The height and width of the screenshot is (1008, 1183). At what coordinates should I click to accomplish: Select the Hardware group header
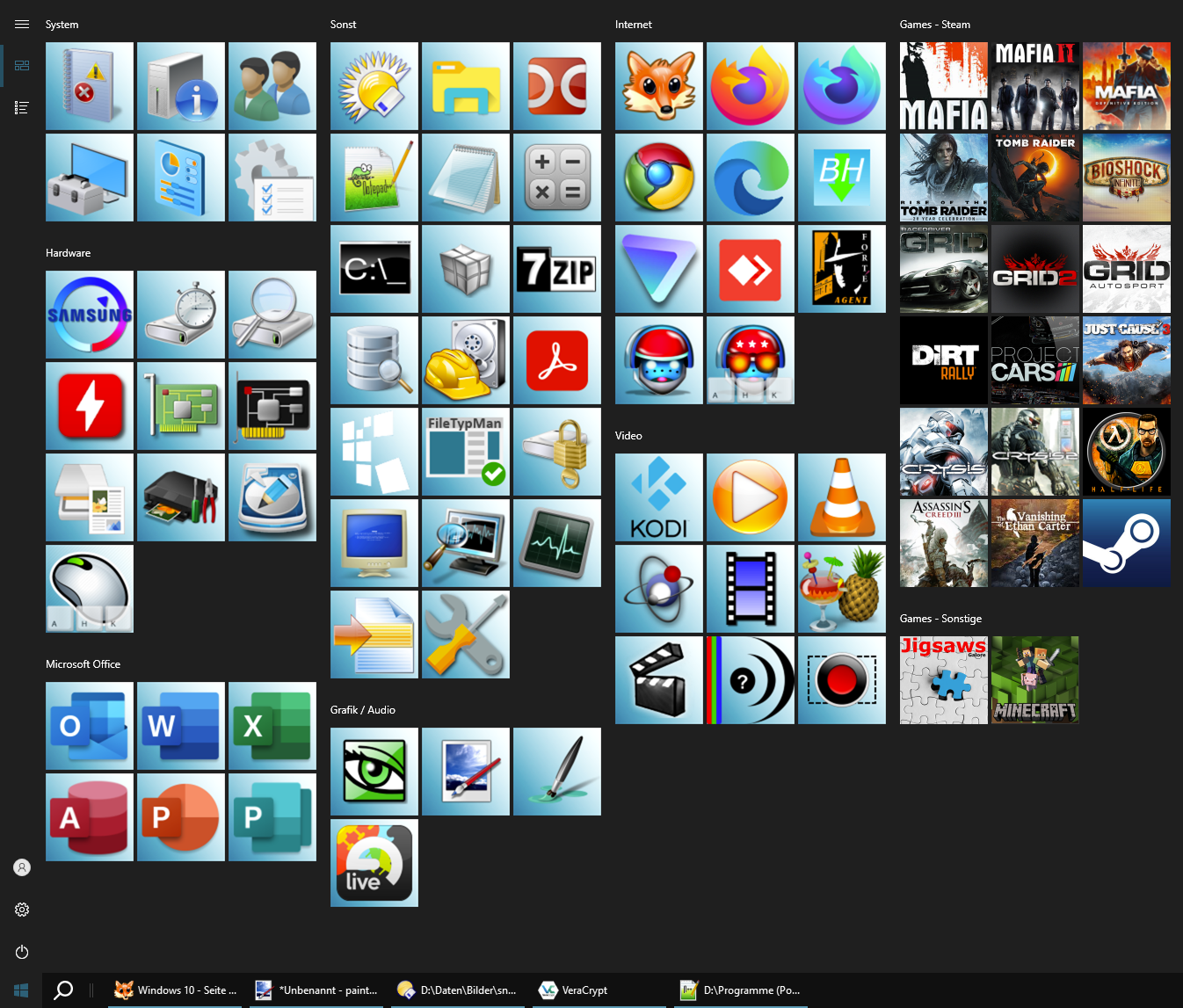[x=68, y=253]
